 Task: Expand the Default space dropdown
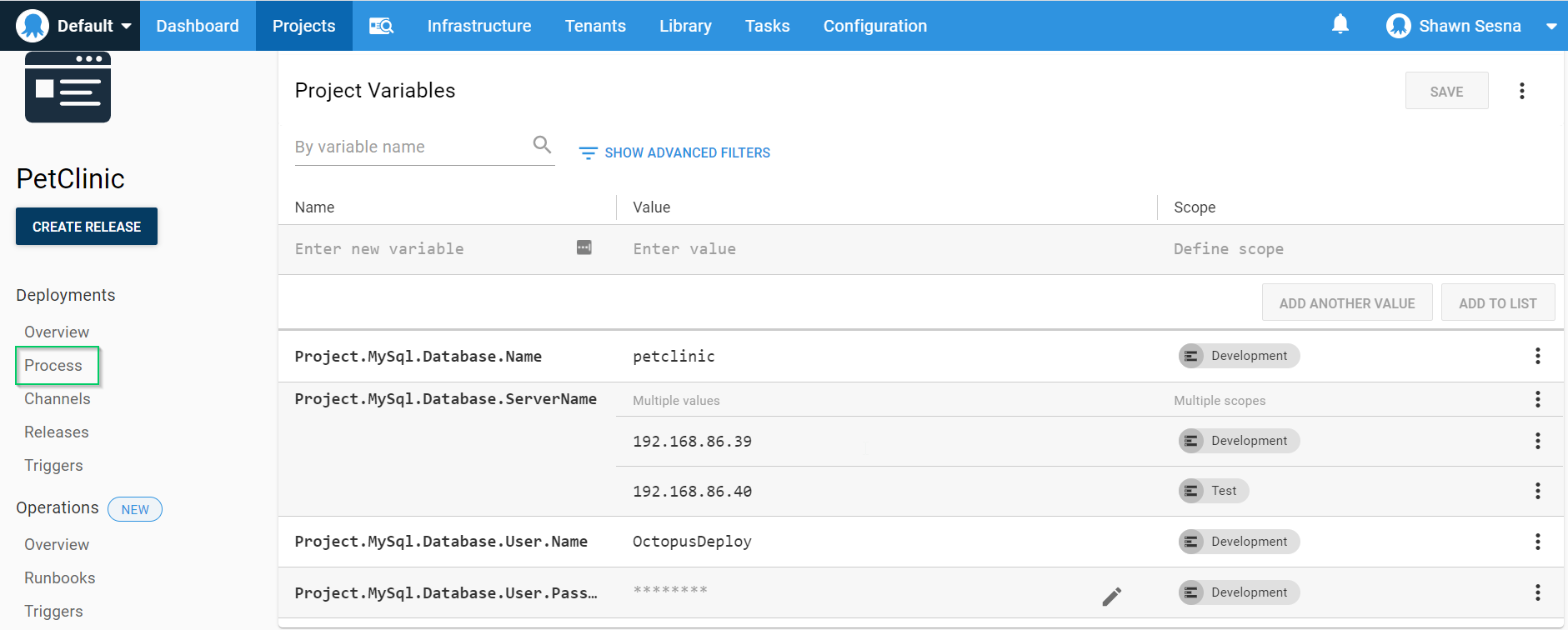(x=73, y=26)
